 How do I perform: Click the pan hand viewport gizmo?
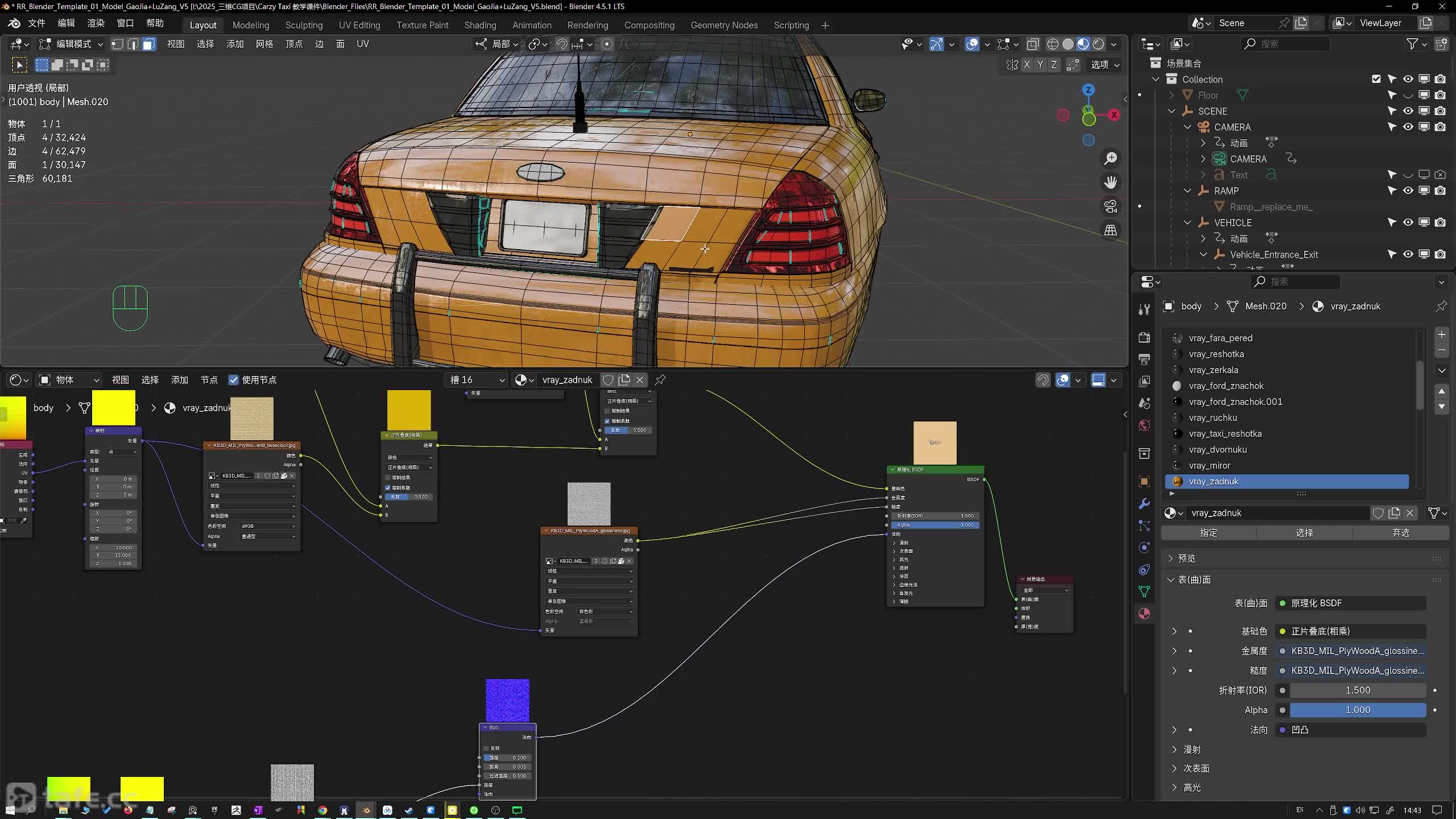coord(1110,183)
